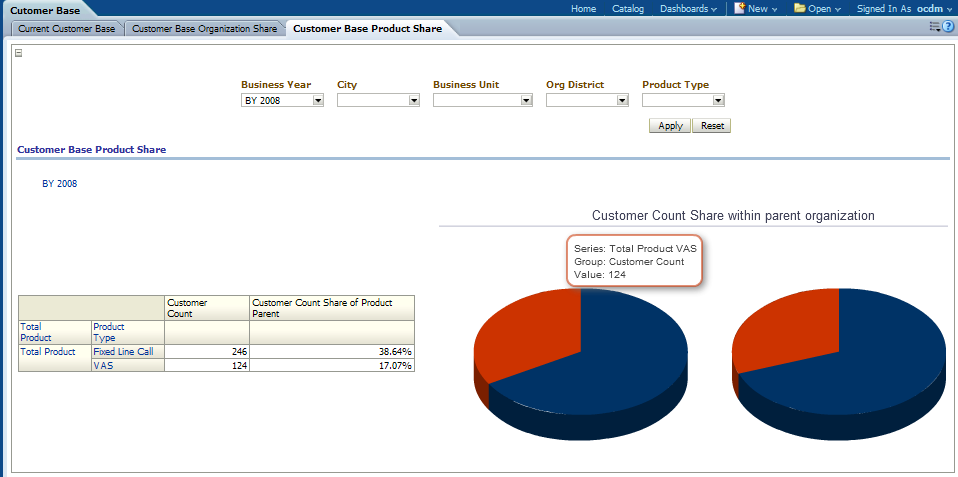This screenshot has height=477, width=958.
Task: Switch to Customer Base Organization Share tab
Action: [205, 29]
